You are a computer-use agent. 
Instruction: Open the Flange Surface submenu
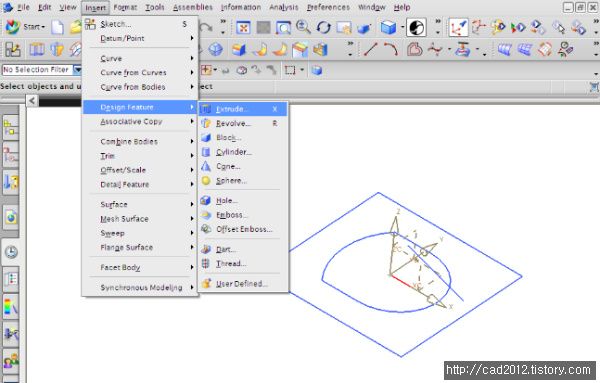[140, 248]
